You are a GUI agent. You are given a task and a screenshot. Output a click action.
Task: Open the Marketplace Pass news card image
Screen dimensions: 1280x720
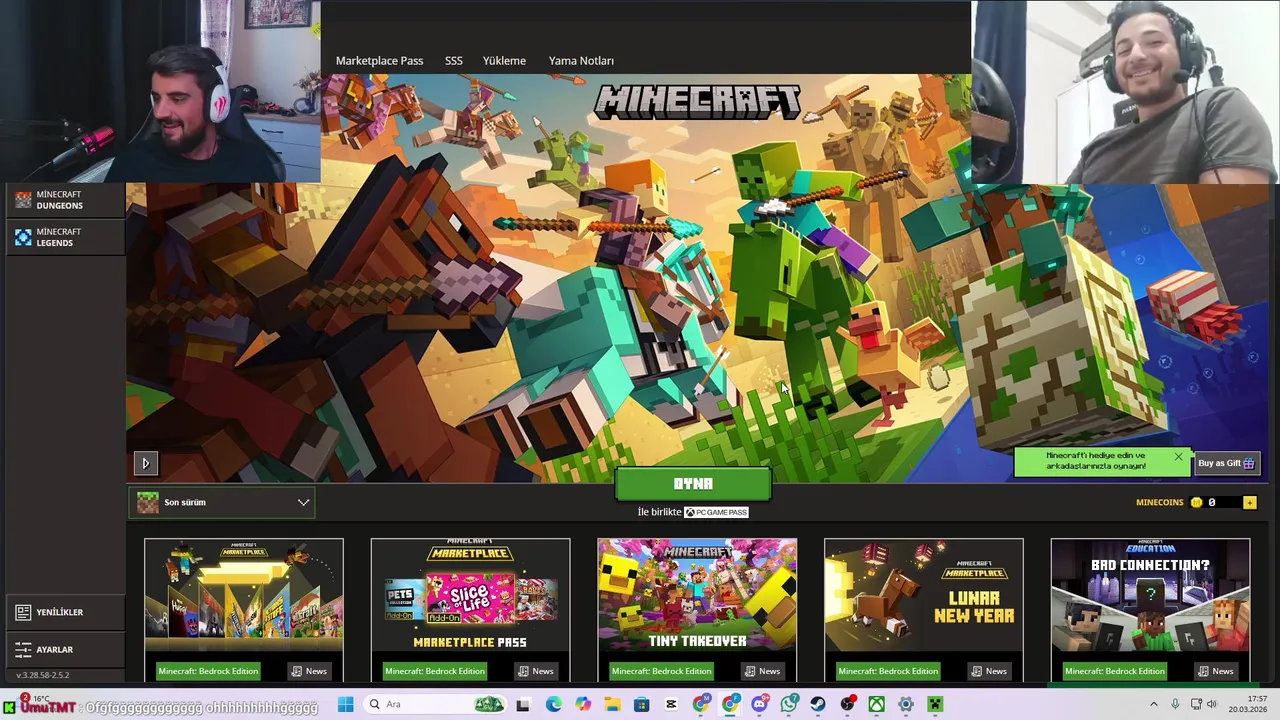(x=471, y=595)
